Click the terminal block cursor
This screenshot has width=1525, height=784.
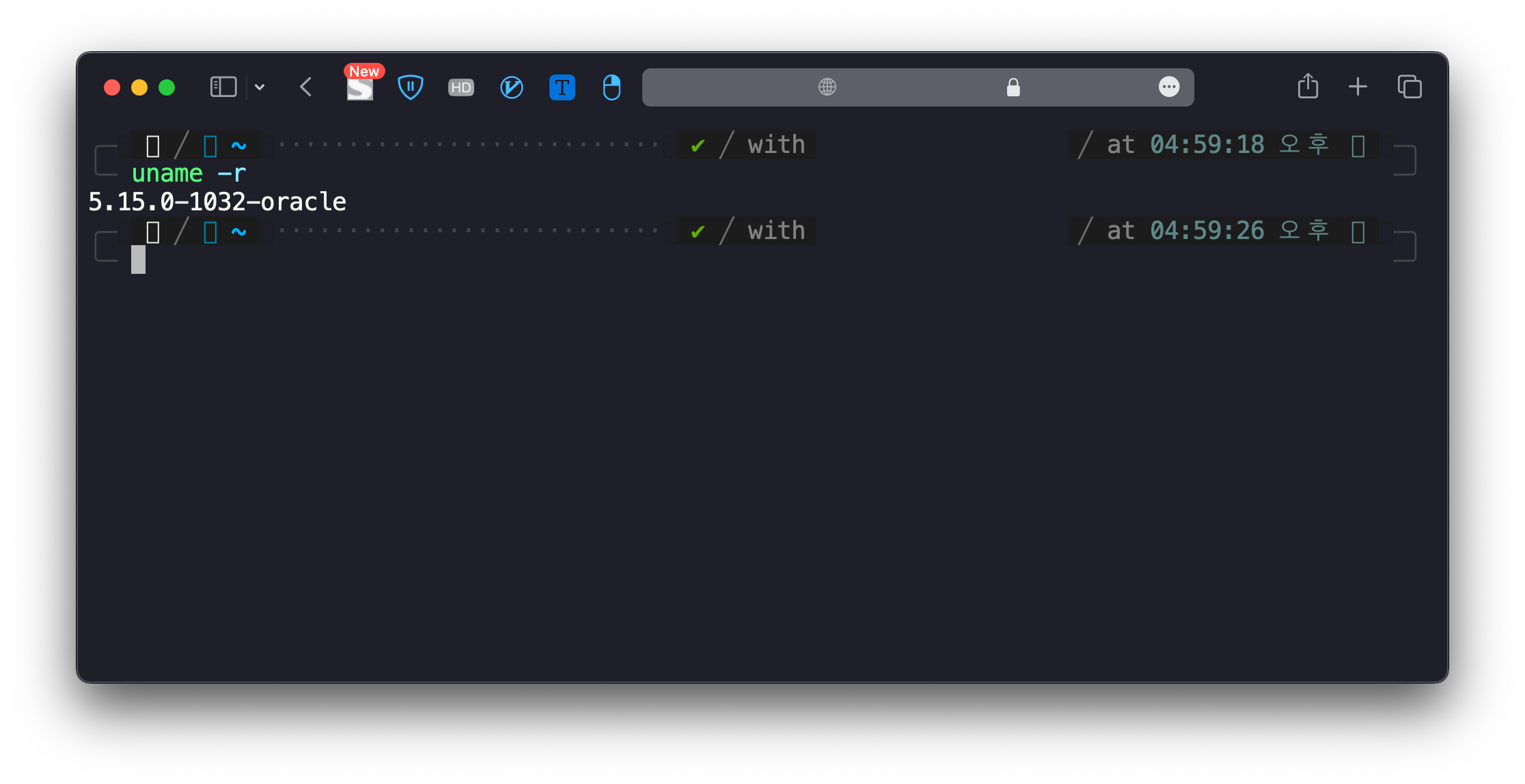point(139,260)
